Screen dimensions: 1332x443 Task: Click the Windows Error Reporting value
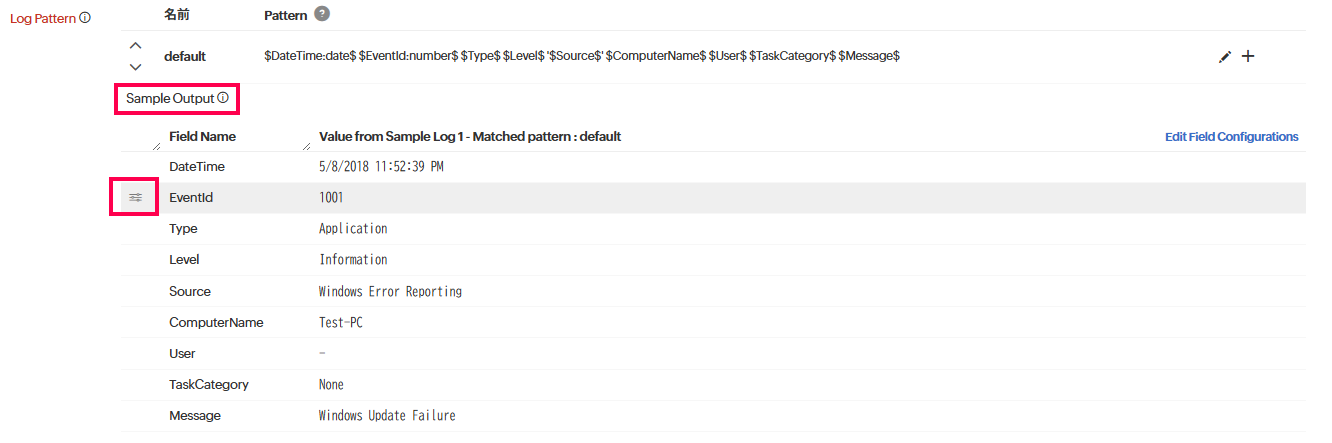[390, 292]
